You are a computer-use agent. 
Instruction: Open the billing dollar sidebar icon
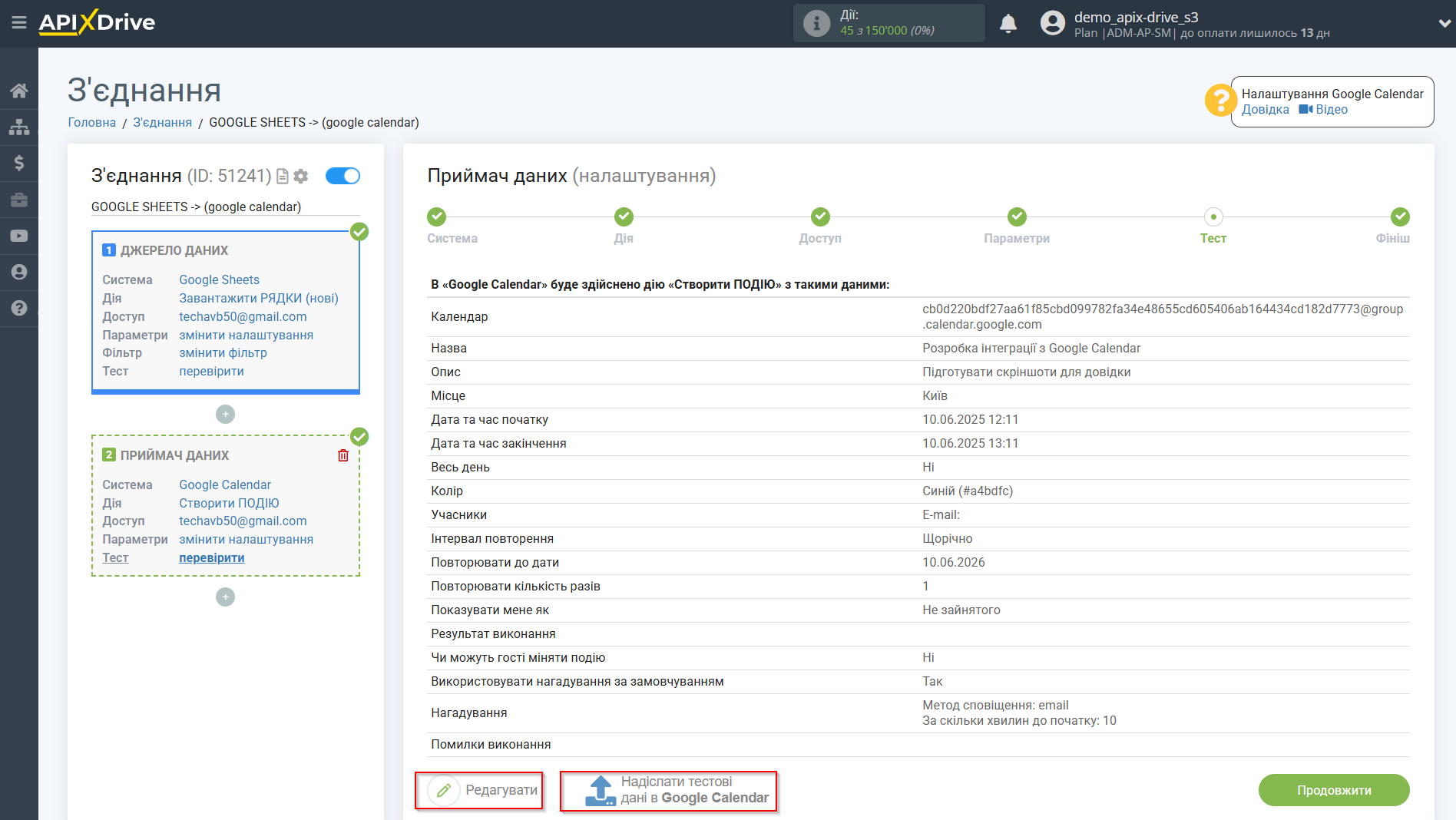click(x=19, y=163)
